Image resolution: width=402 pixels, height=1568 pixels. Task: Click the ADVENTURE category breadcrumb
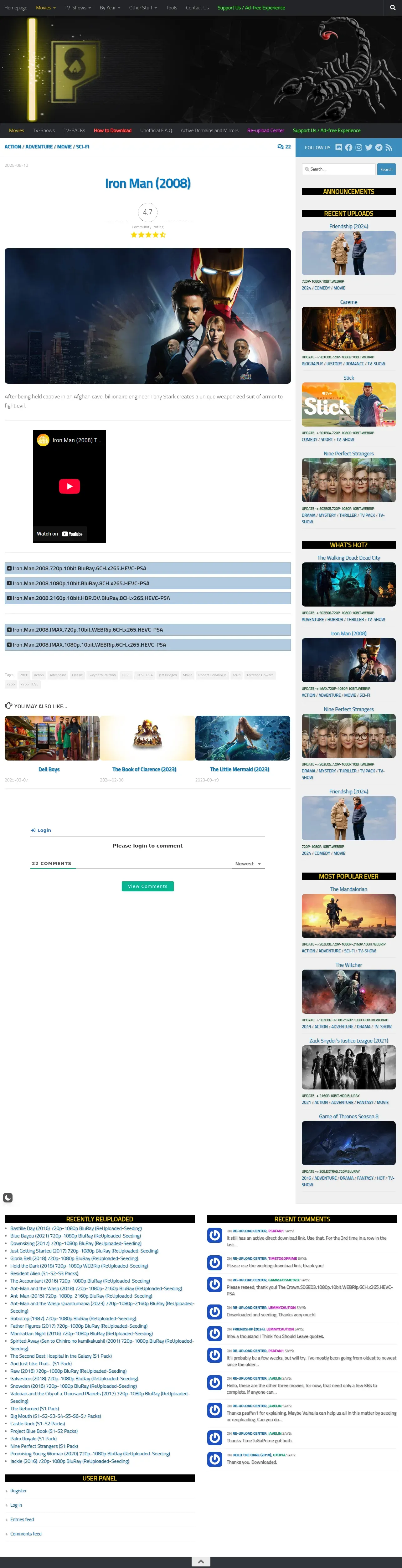click(39, 147)
